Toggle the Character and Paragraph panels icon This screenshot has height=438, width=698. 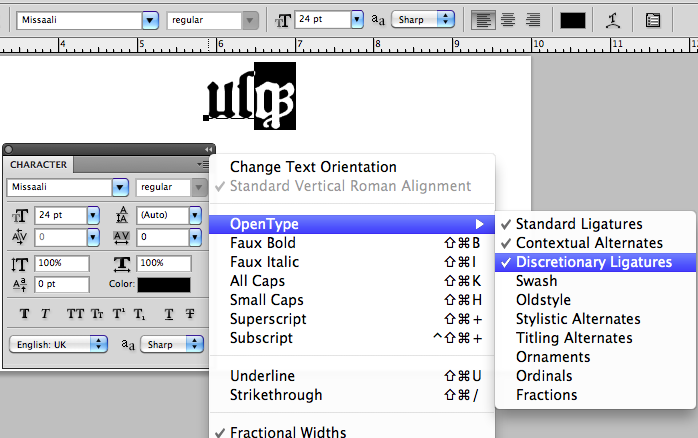(x=653, y=19)
